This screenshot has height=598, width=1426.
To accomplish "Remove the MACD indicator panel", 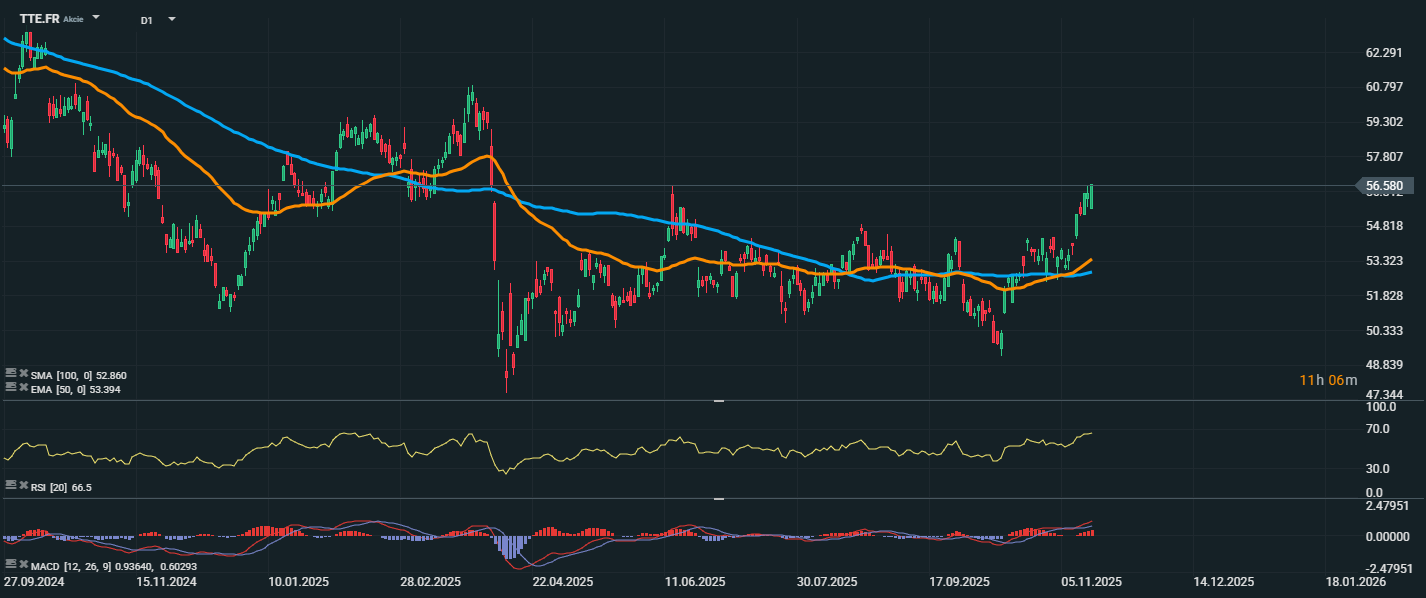I will pos(22,565).
